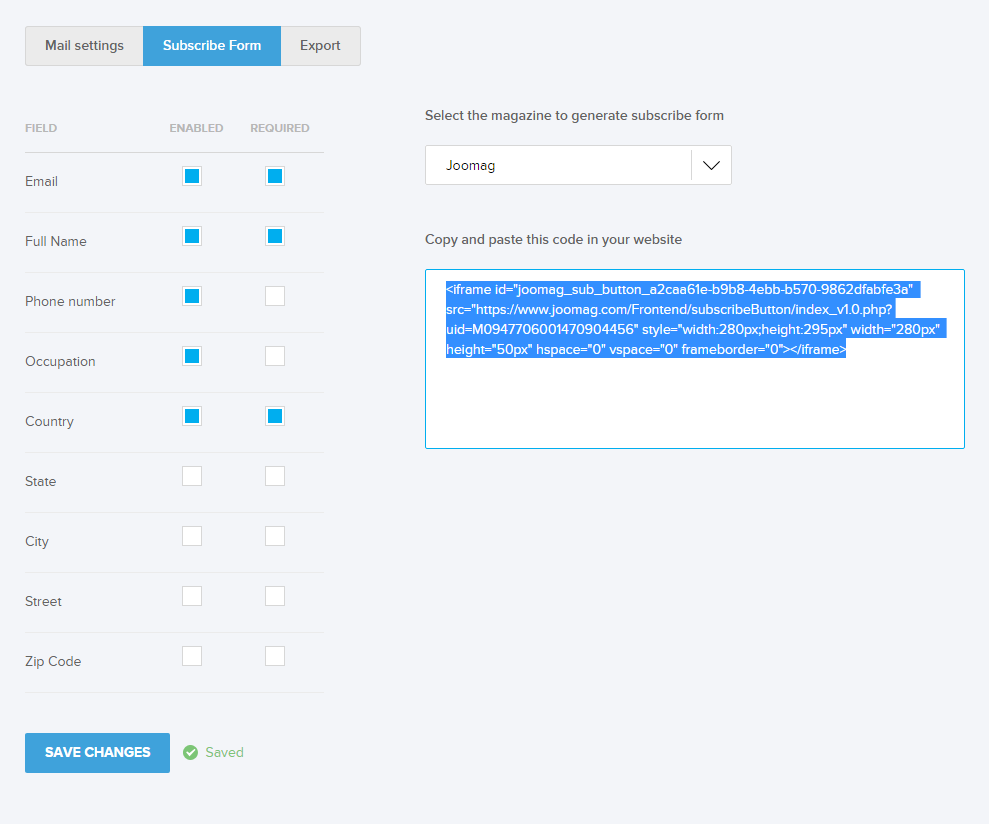Click the green Saved checkmark icon

coord(190,752)
